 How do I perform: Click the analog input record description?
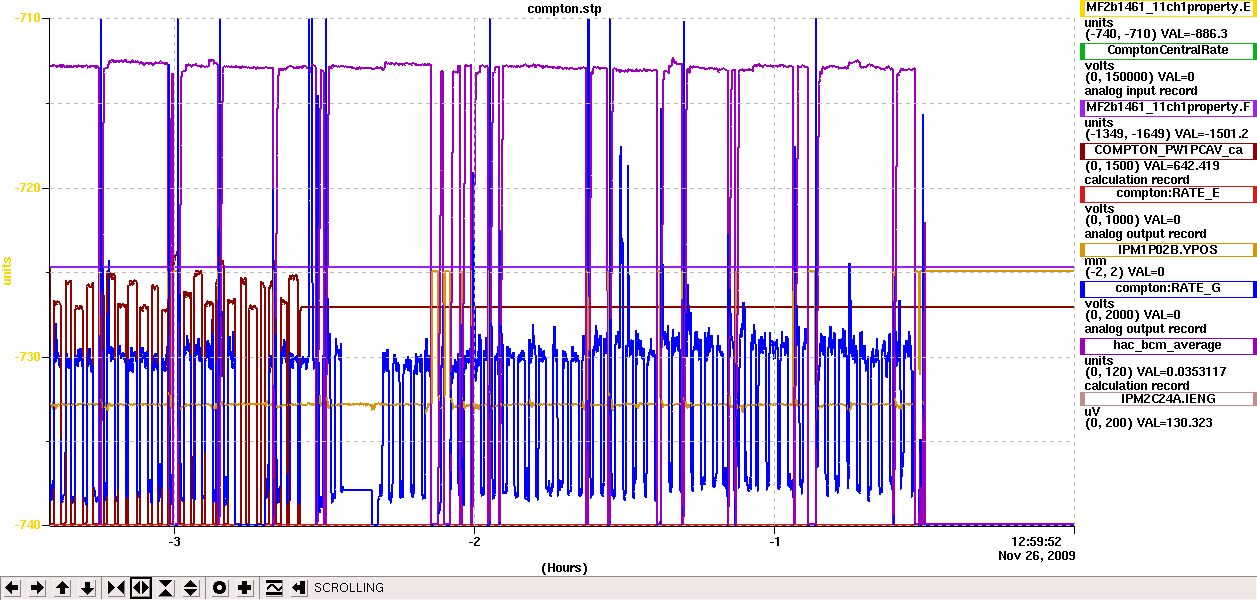1141,91
